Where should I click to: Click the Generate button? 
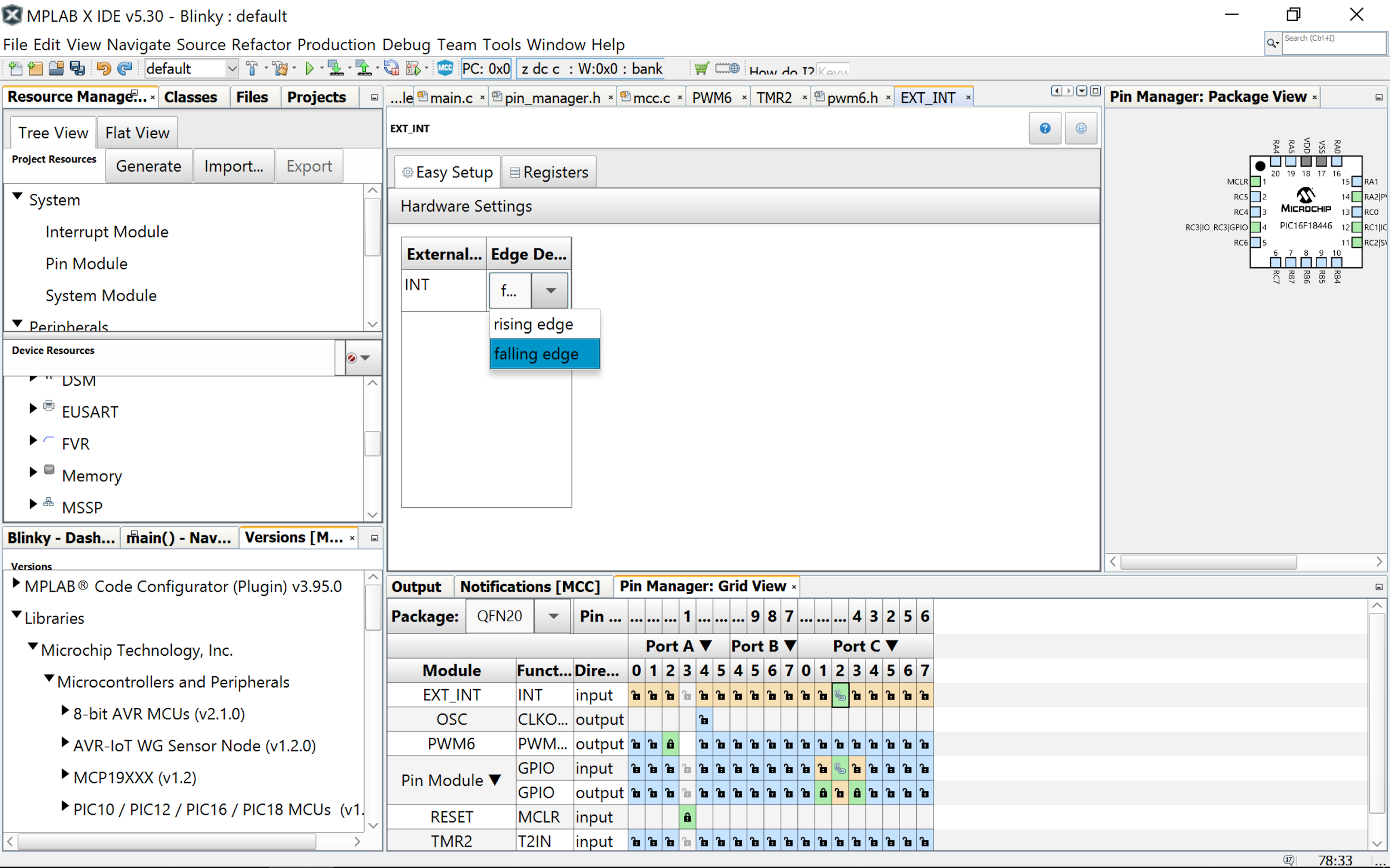tap(149, 166)
